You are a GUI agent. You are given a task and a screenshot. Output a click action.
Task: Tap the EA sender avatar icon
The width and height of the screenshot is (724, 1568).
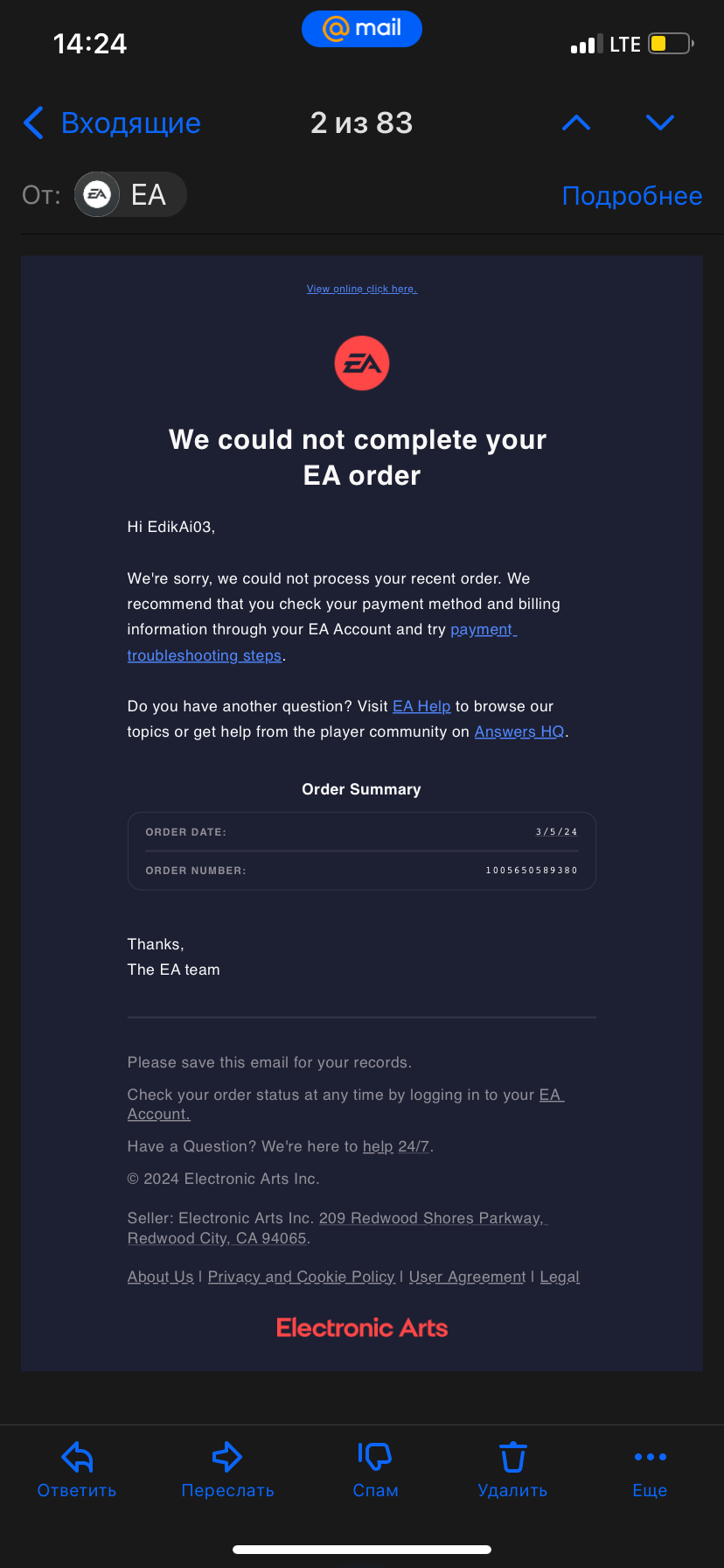tap(97, 194)
